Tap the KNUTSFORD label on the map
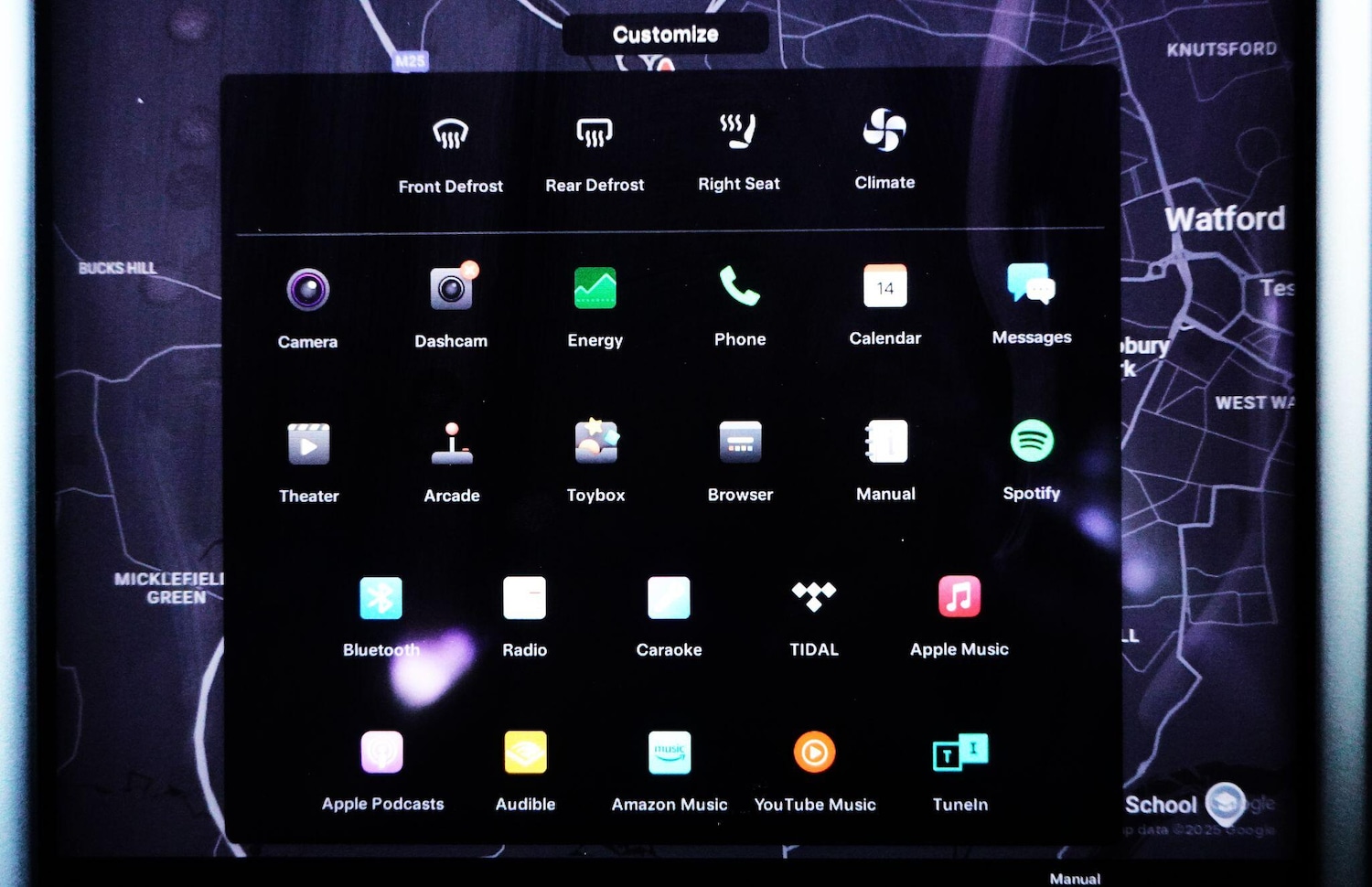Viewport: 1372px width, 887px height. (1221, 49)
